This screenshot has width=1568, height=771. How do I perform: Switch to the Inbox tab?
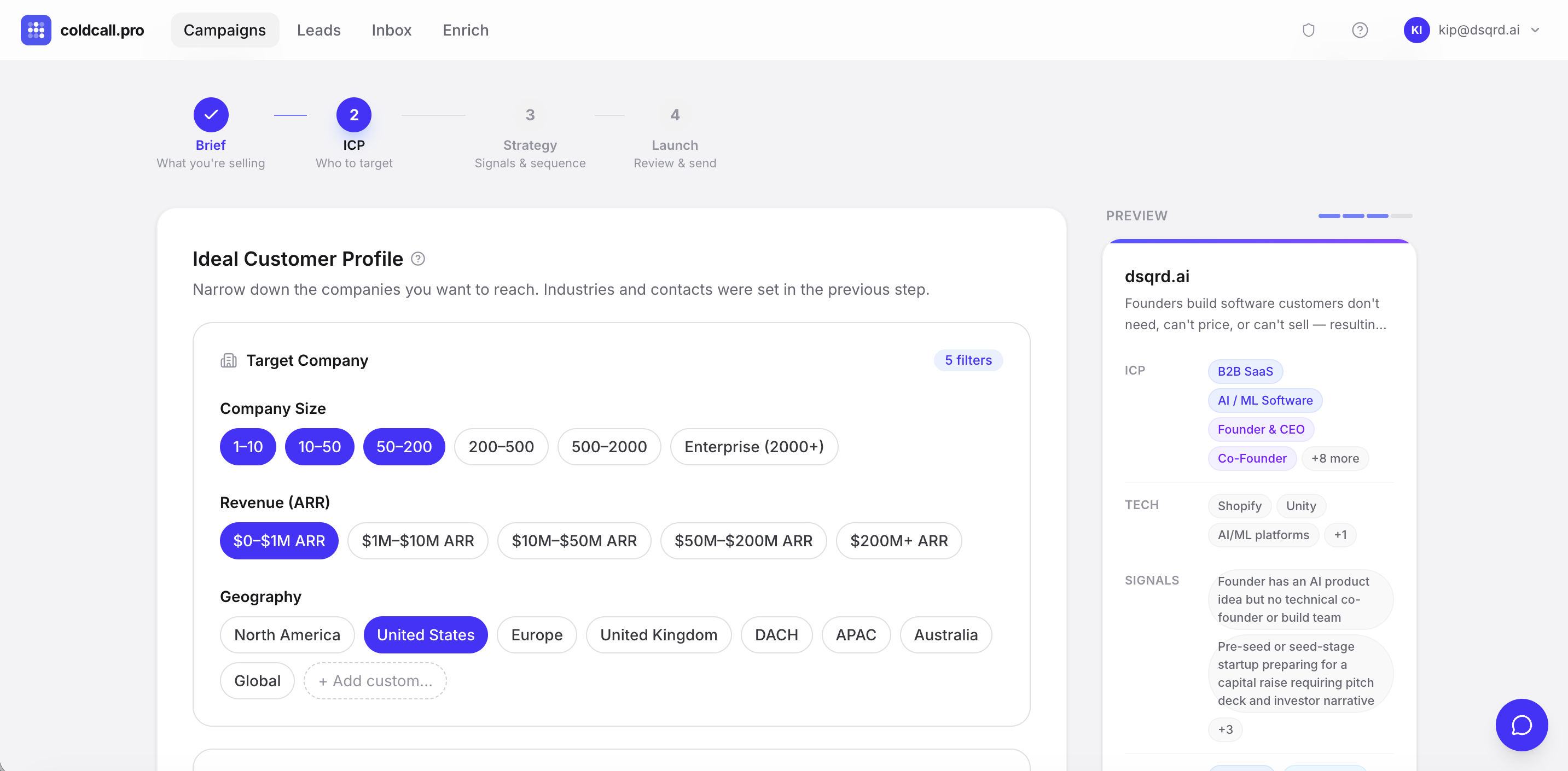click(391, 30)
